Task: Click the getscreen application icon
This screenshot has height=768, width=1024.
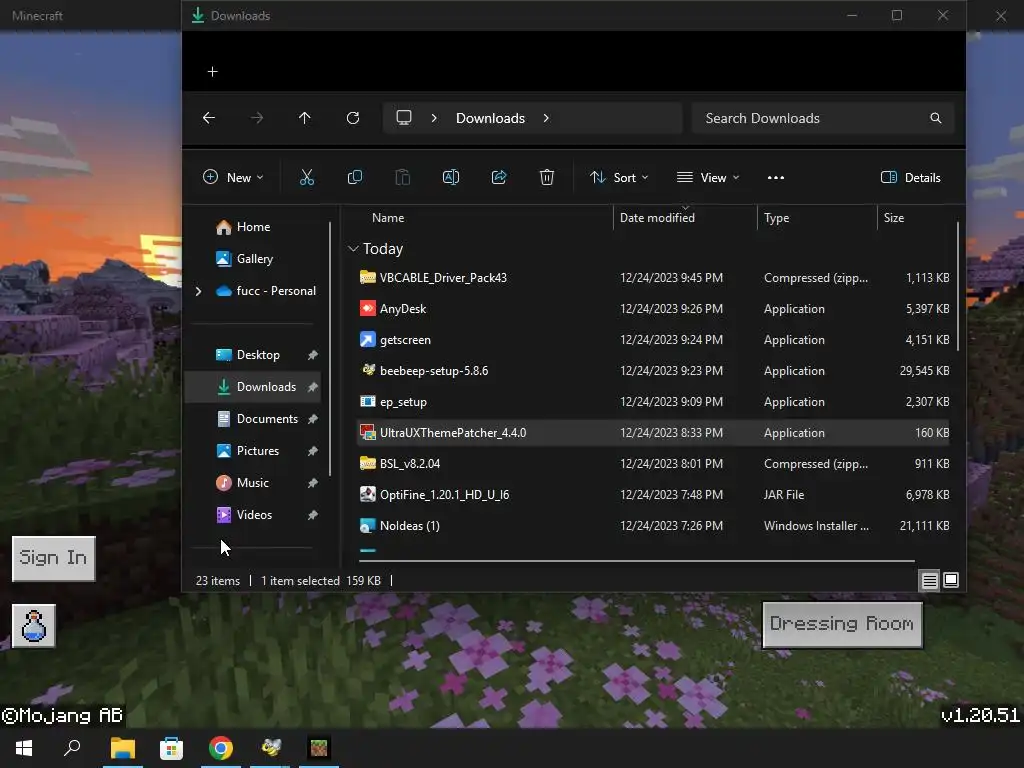Action: point(368,340)
